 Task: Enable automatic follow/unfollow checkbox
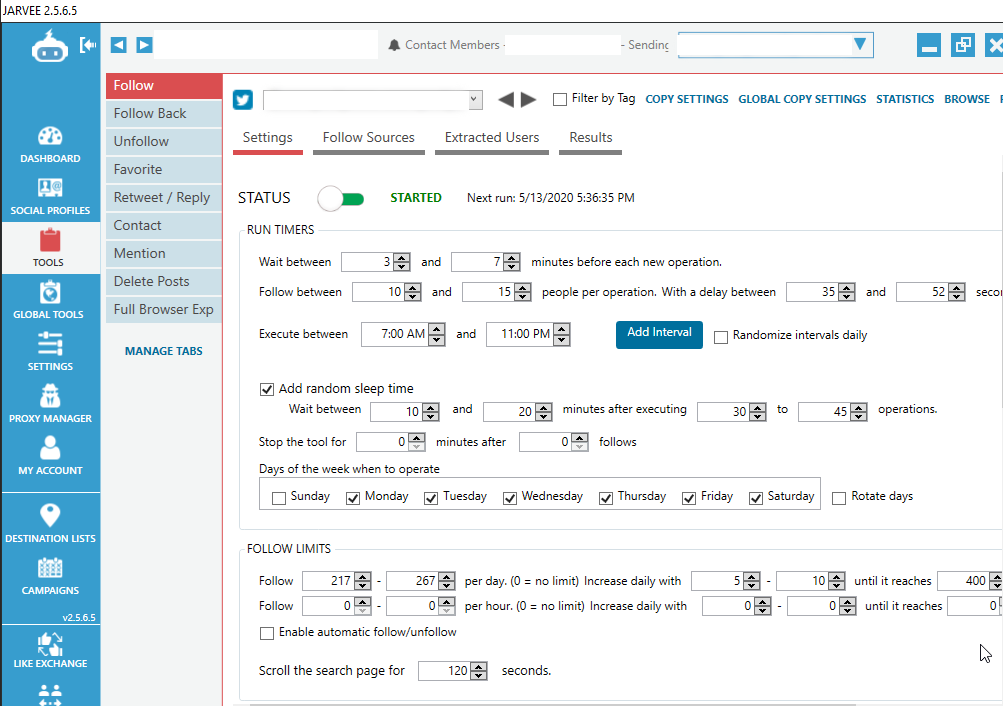(267, 633)
